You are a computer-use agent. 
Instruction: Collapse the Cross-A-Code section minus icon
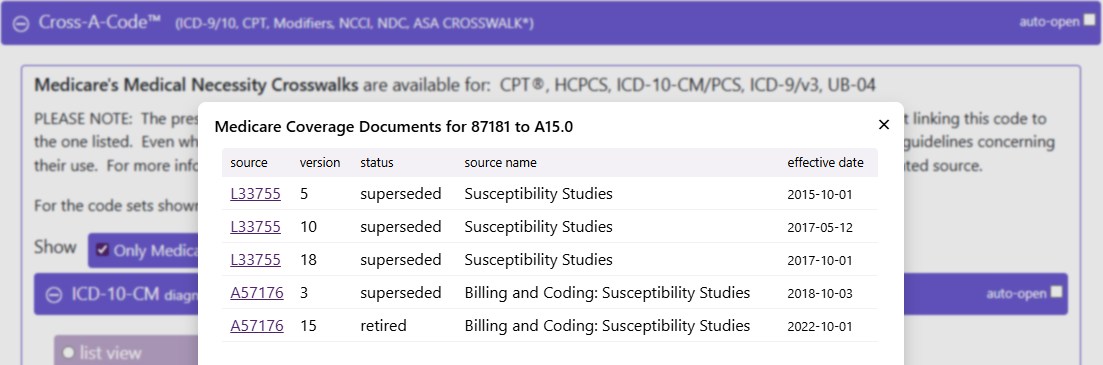tap(21, 23)
